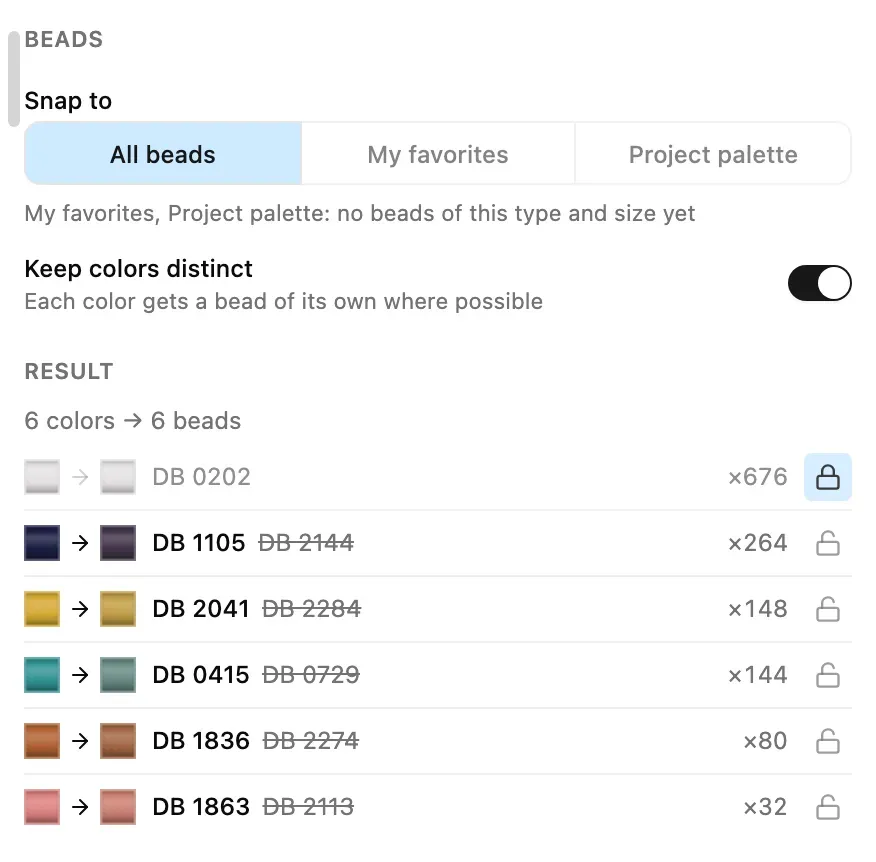Lock the DB 2041 bead mapping
The width and height of the screenshot is (876, 862).
point(827,609)
